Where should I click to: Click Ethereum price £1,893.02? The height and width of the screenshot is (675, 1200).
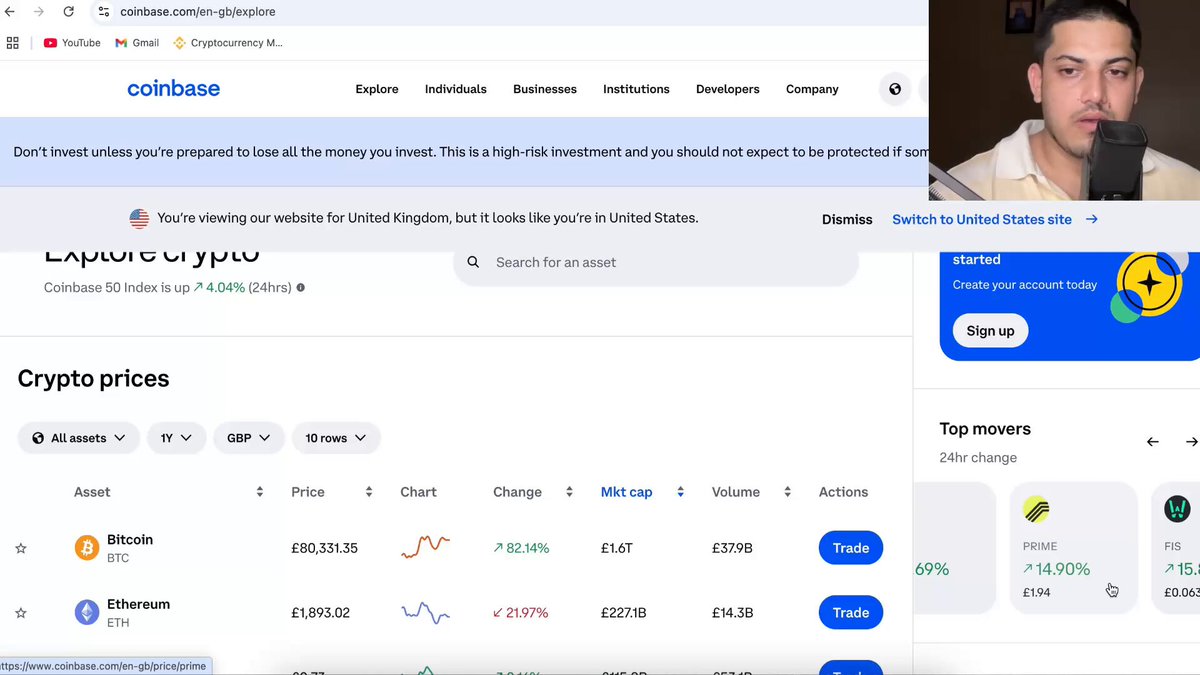[320, 612]
